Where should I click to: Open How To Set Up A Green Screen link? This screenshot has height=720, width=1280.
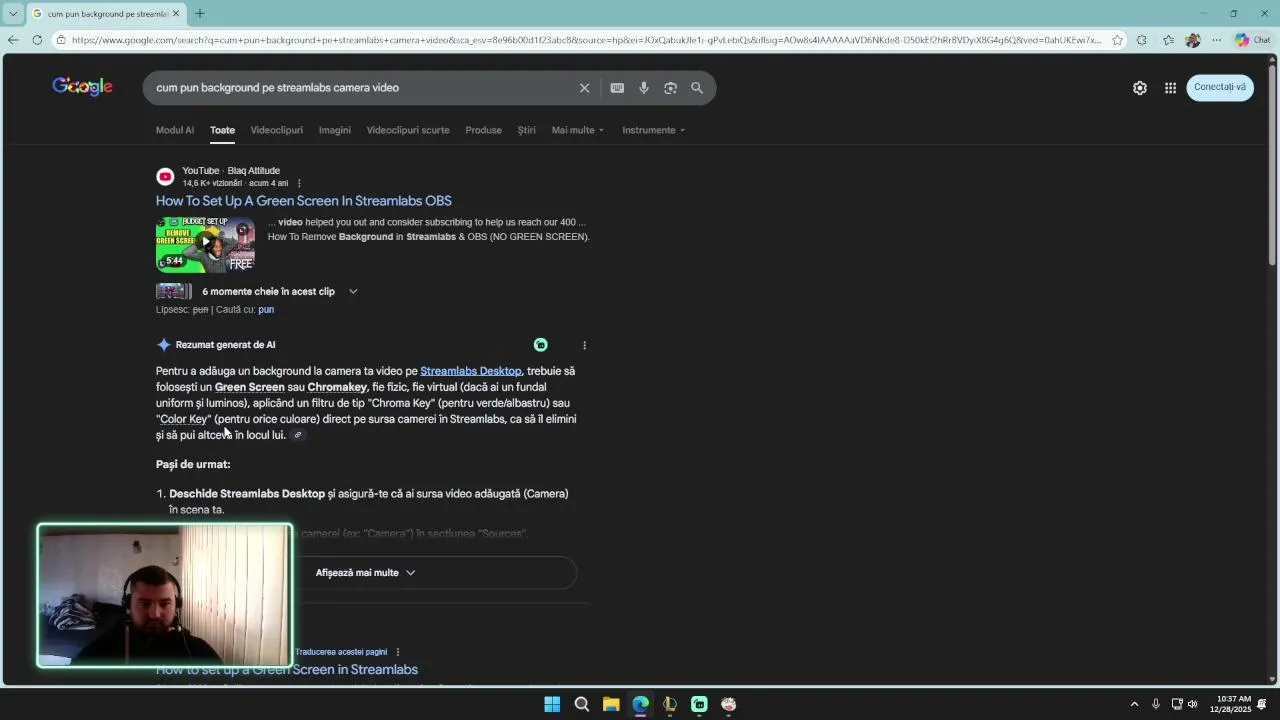[x=304, y=201]
